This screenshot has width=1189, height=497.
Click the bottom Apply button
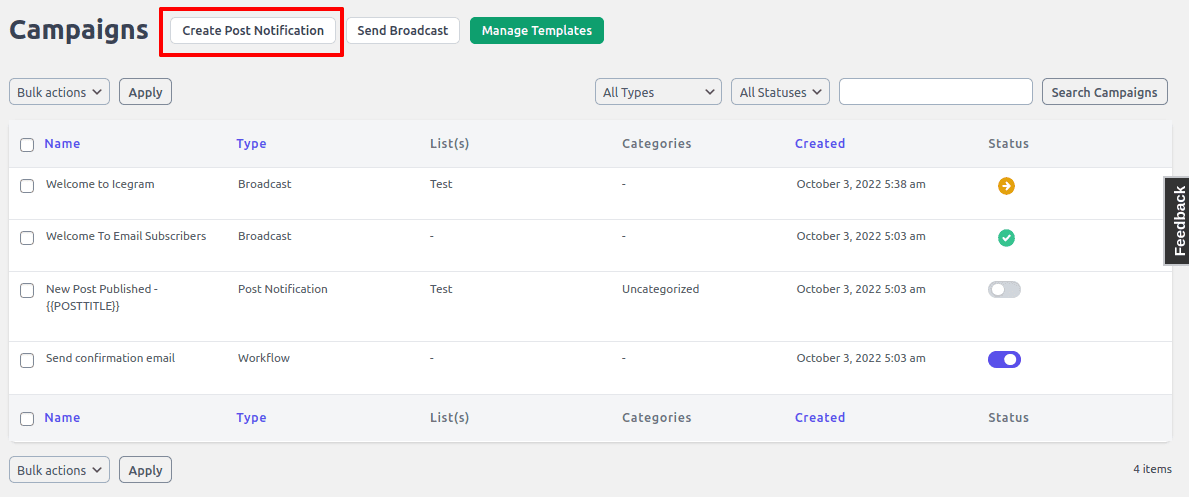[x=146, y=470]
